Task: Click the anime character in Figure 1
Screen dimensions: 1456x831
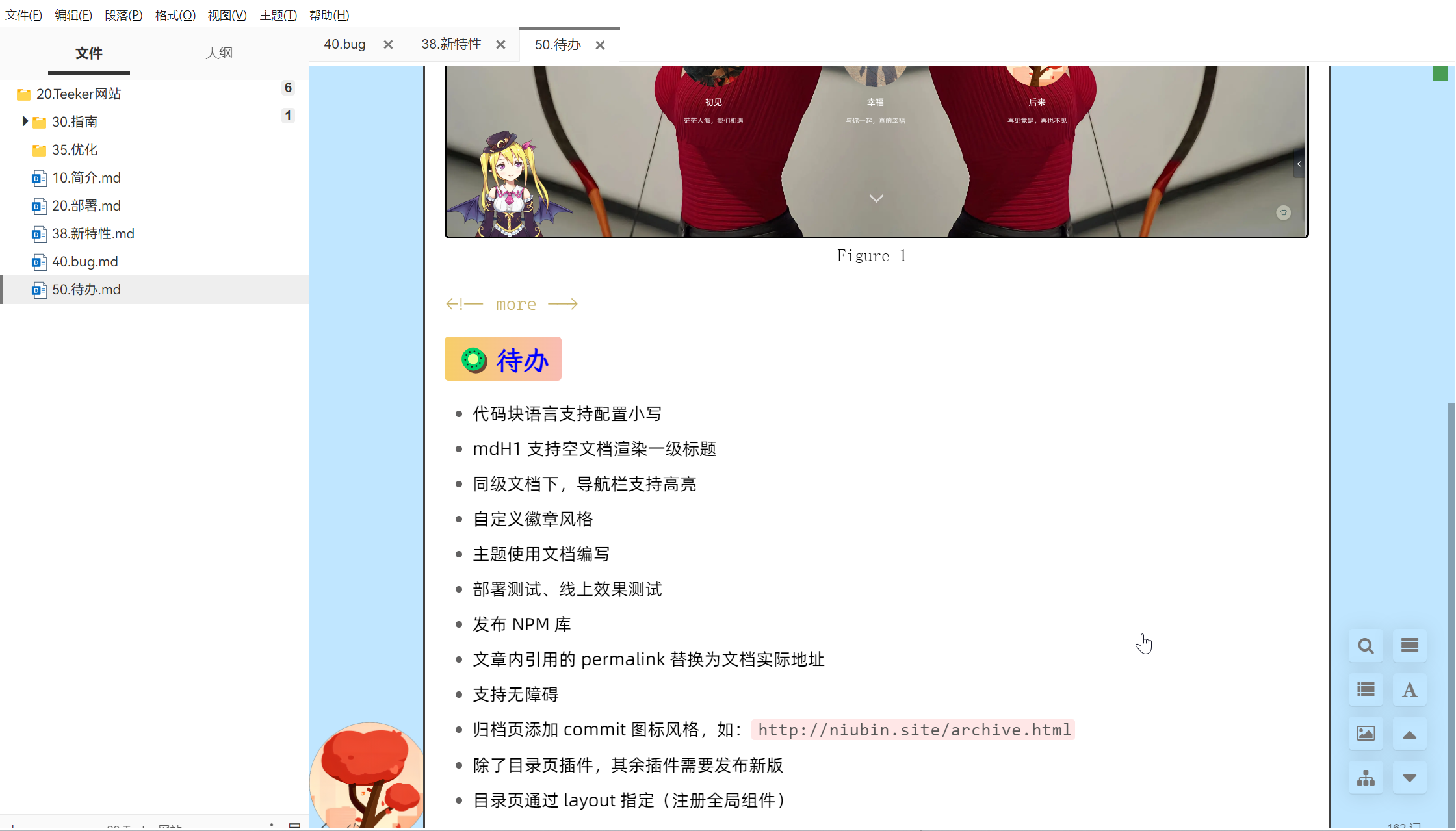Action: click(509, 184)
